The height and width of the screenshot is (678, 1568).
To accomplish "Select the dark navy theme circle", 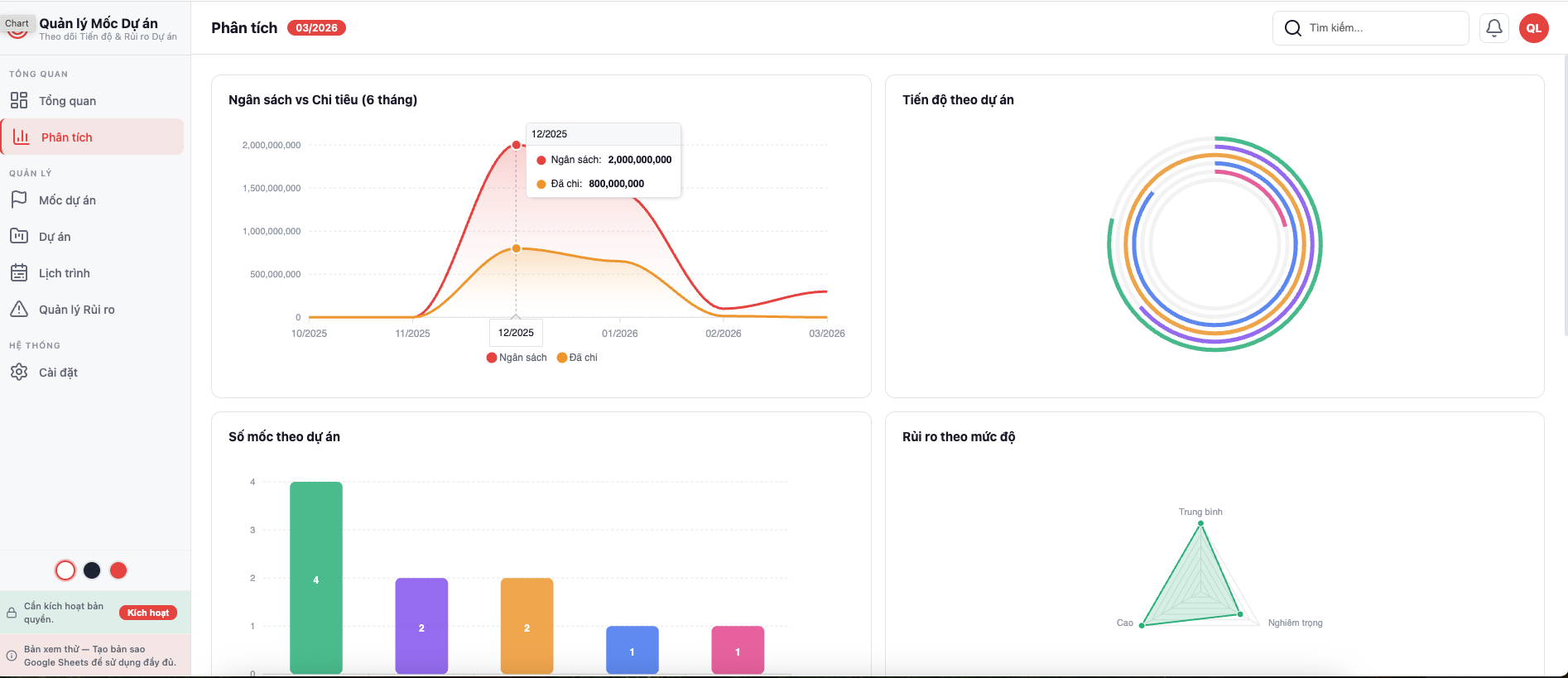I will coord(92,570).
